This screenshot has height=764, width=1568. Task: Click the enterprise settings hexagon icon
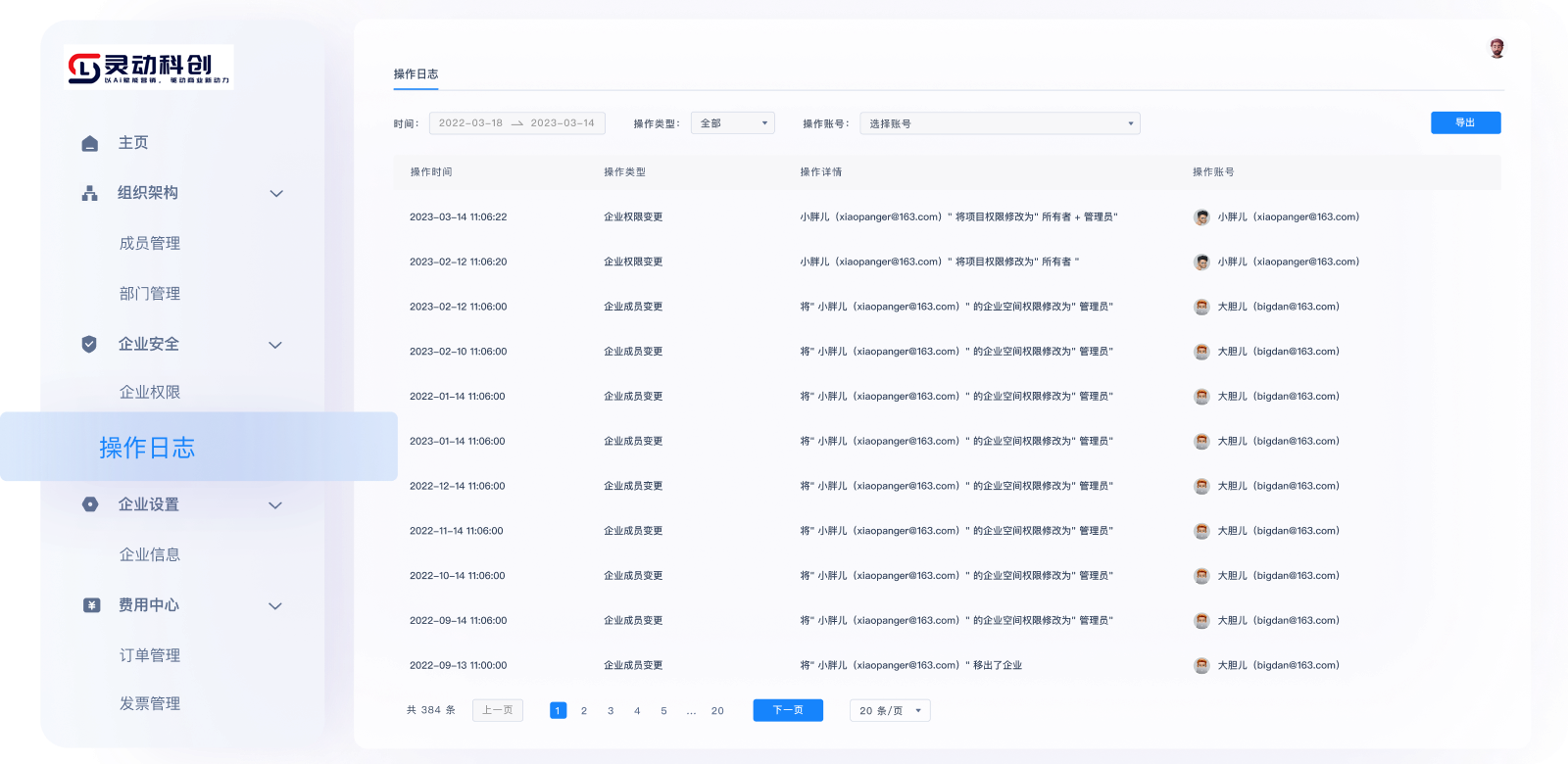pyautogui.click(x=90, y=504)
